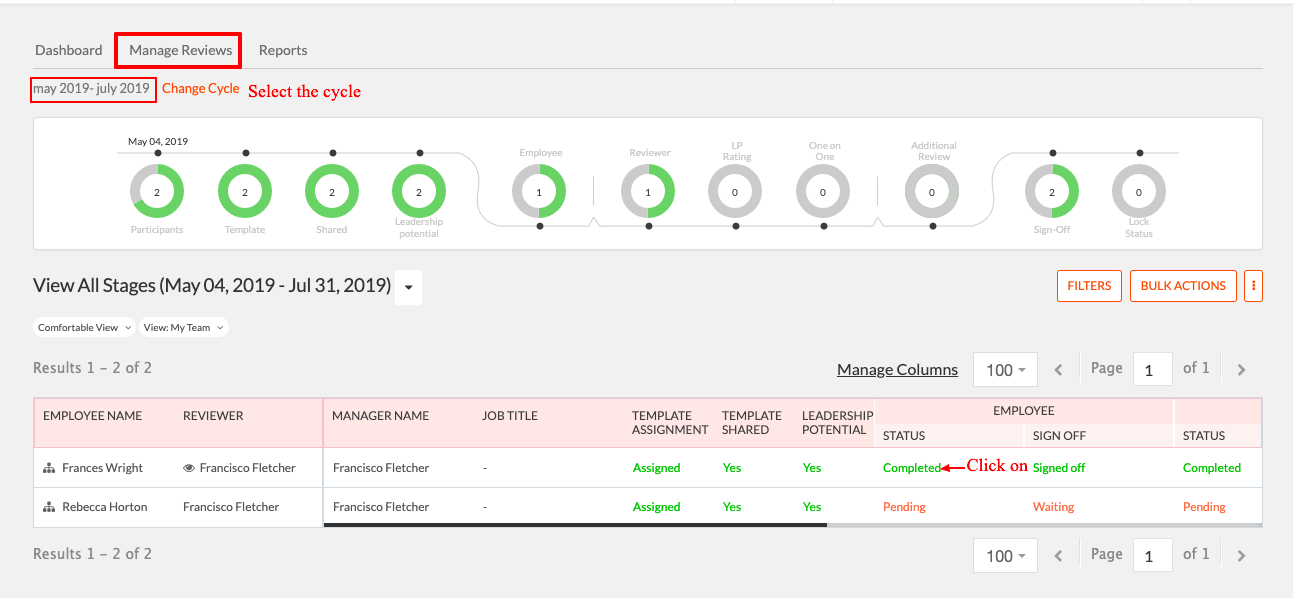Image resolution: width=1293 pixels, height=598 pixels.
Task: Click the Sign-Off stage donut
Action: [x=1052, y=191]
